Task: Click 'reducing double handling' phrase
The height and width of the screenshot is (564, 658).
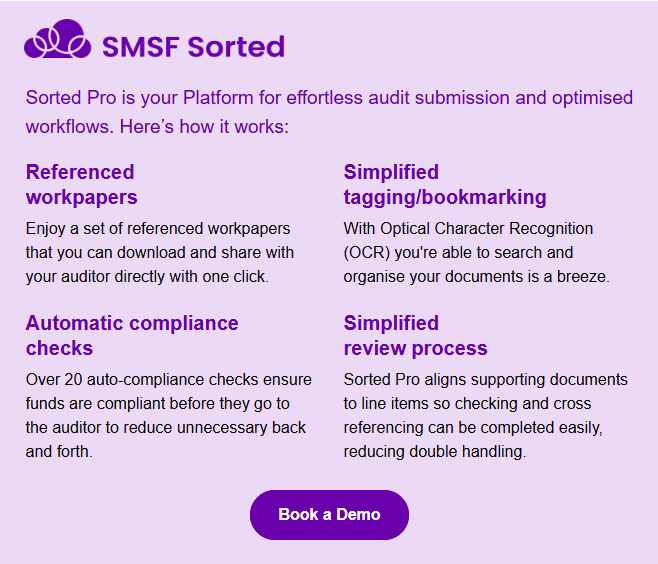Action: [x=433, y=452]
